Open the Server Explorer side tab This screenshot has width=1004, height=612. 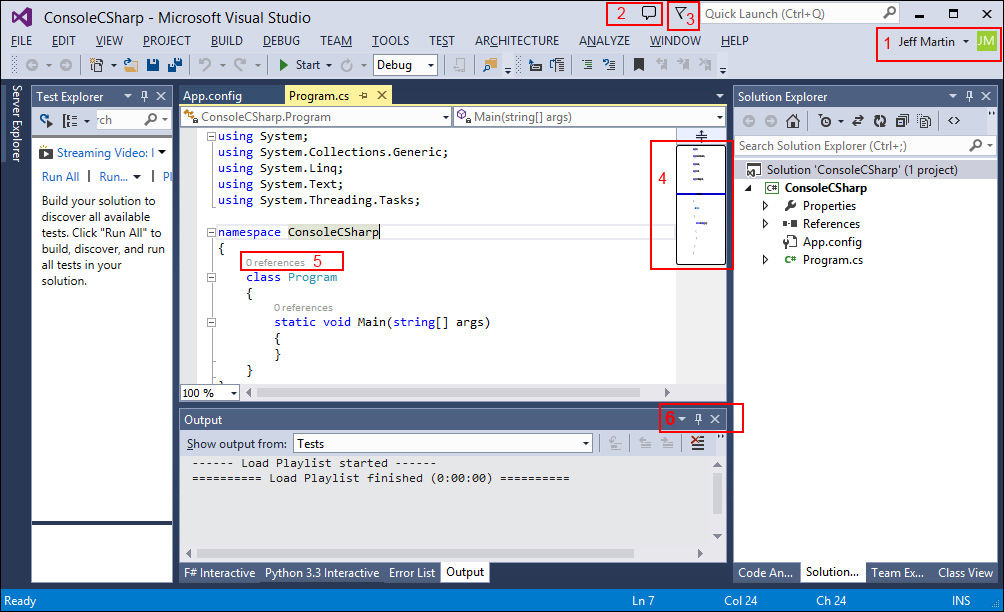point(16,124)
